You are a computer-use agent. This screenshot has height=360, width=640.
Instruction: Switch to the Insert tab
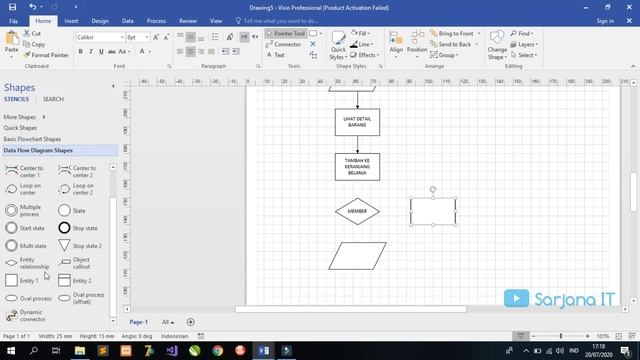71,21
